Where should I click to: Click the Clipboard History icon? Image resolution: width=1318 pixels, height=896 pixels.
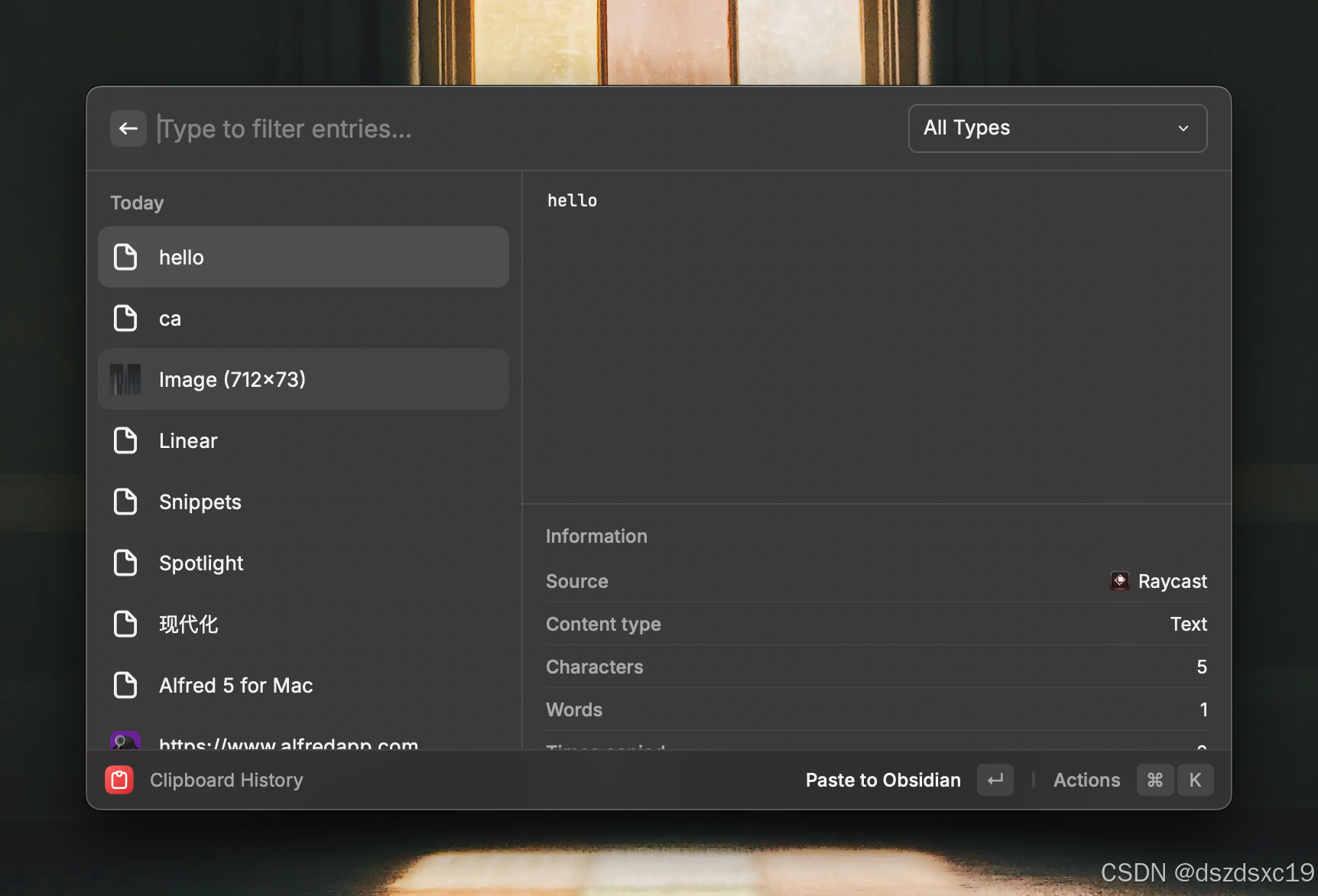[x=119, y=780]
